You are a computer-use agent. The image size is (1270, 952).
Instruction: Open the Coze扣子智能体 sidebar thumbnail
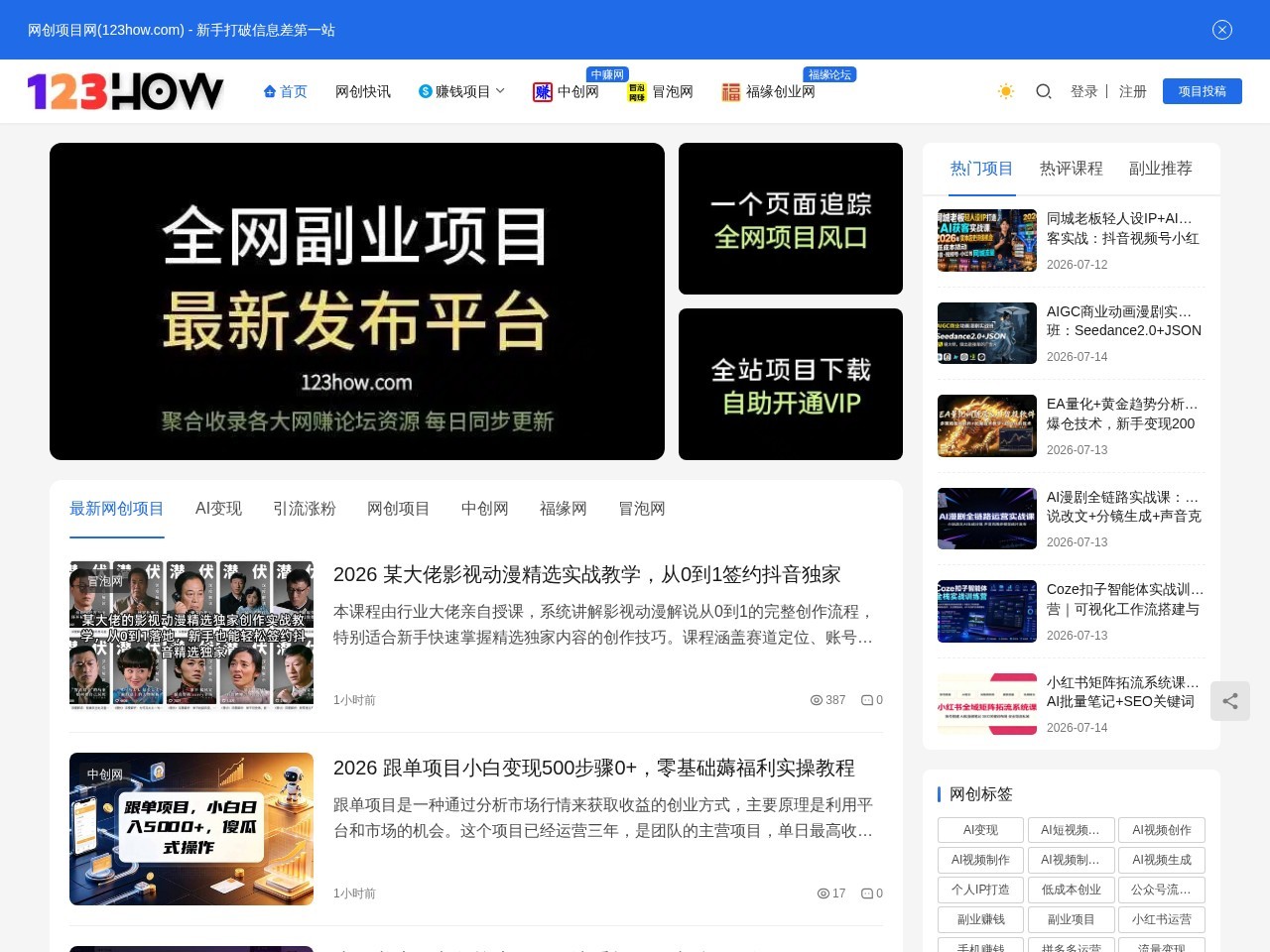[x=987, y=611]
